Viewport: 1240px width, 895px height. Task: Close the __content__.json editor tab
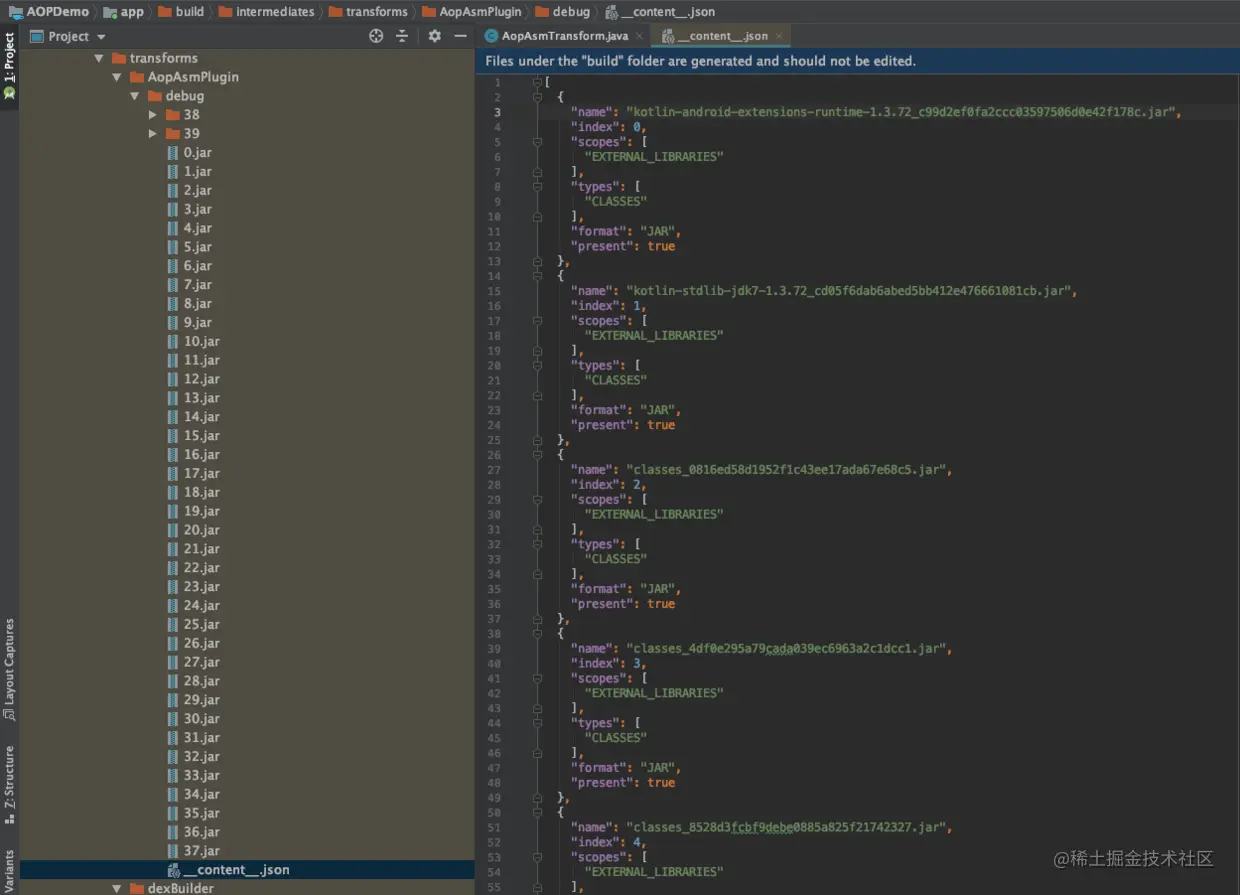[x=779, y=35]
